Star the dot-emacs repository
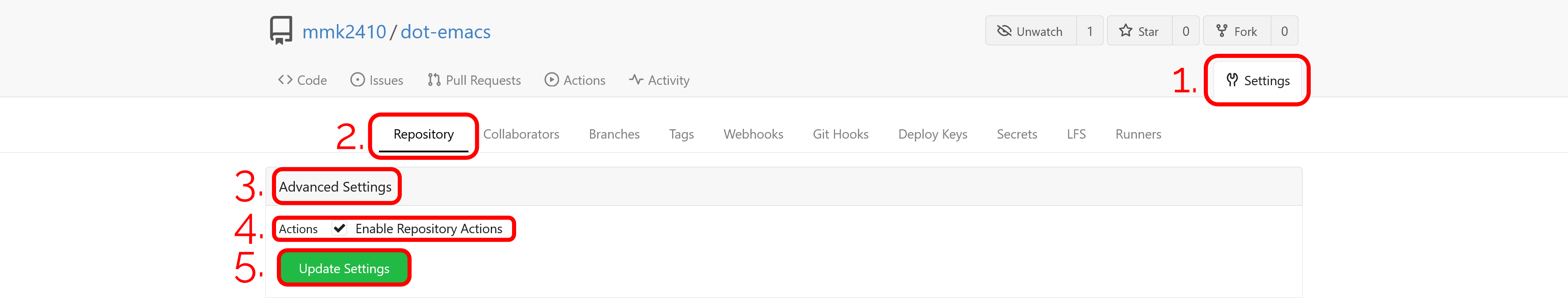Viewport: 1568px width, 298px height. [x=1140, y=31]
